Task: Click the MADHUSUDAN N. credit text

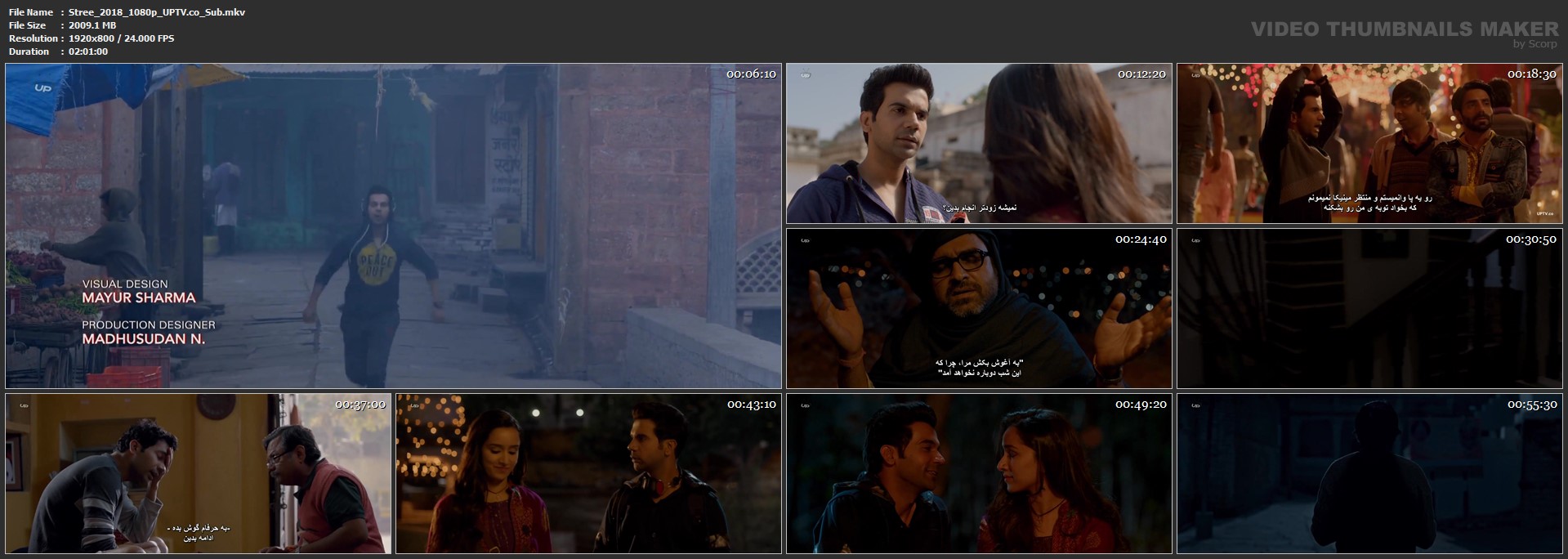Action: (x=143, y=338)
